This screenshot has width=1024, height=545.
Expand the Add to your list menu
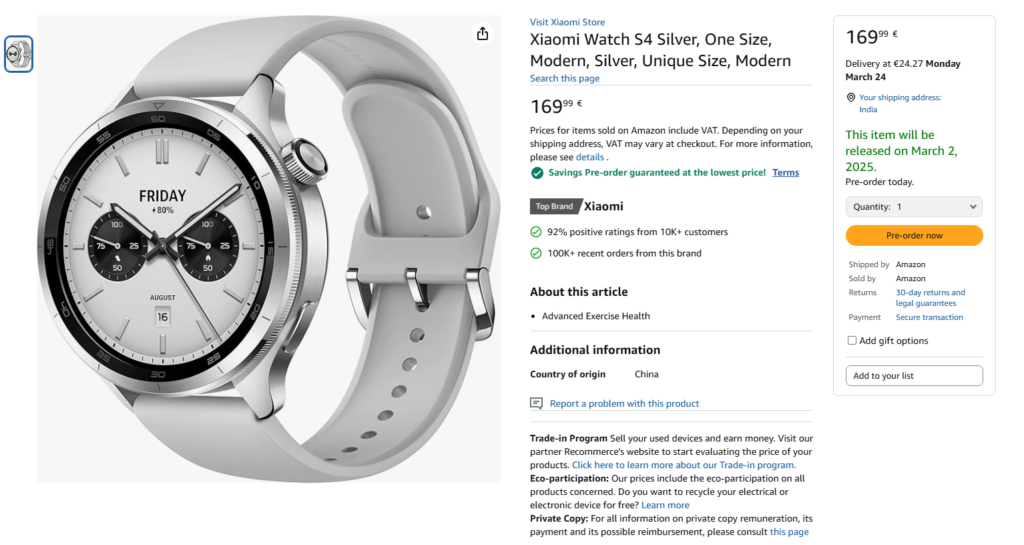point(914,376)
